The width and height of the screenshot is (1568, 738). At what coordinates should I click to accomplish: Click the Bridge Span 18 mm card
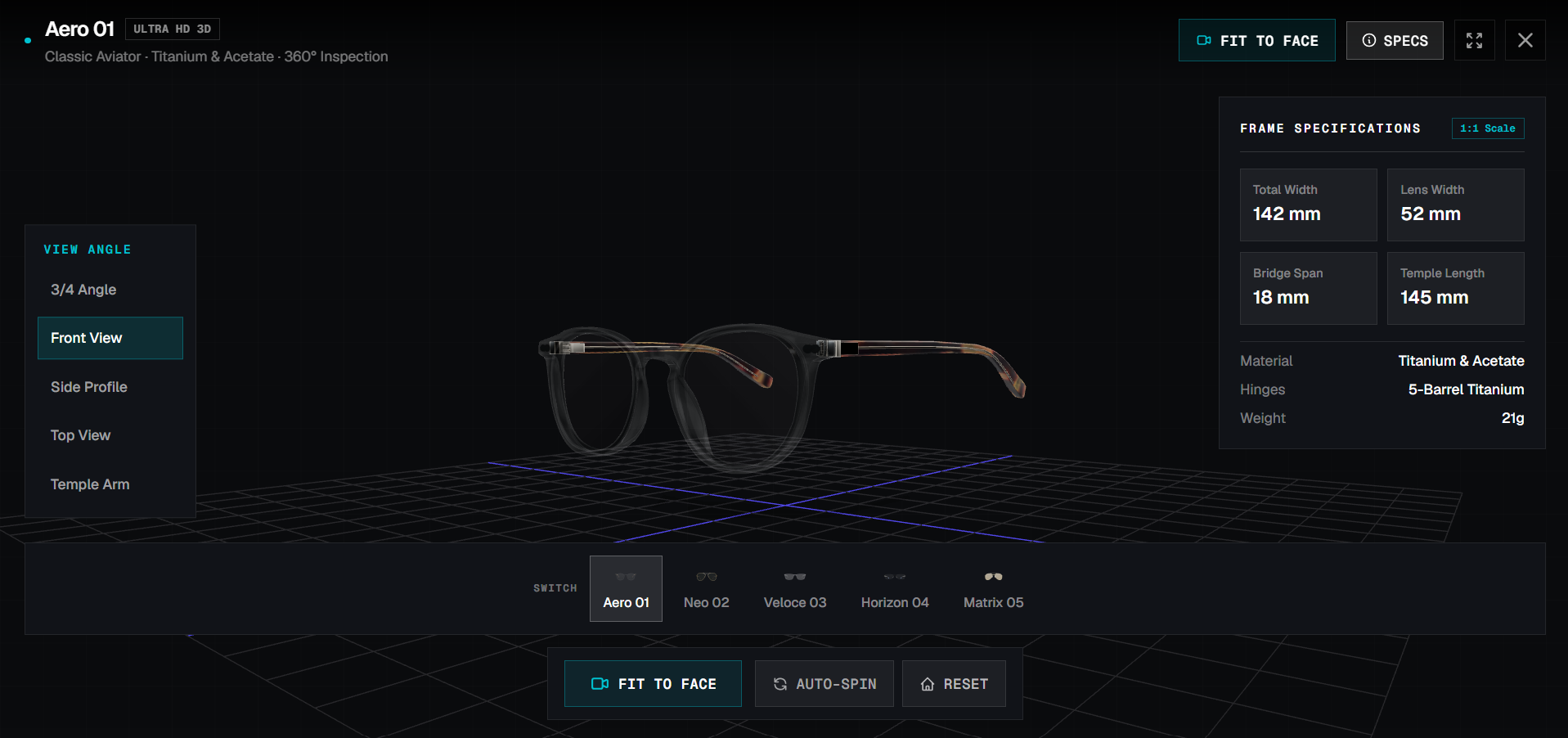click(x=1309, y=288)
